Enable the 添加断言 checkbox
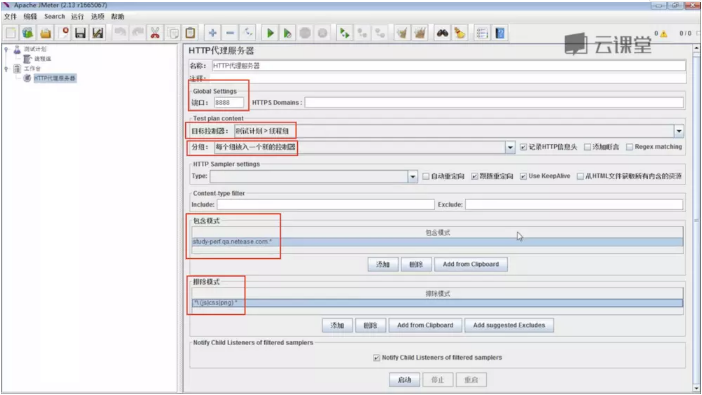This screenshot has height=395, width=702. [x=587, y=147]
